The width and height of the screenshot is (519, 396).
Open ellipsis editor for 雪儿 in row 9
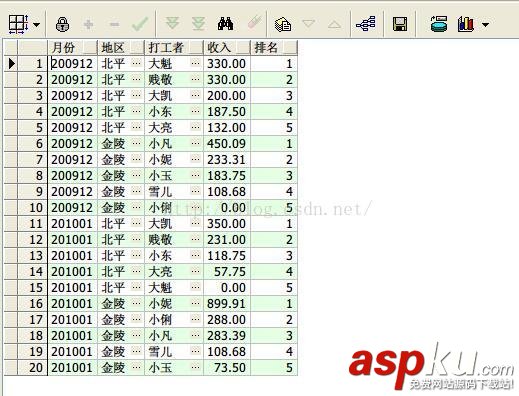click(x=196, y=190)
